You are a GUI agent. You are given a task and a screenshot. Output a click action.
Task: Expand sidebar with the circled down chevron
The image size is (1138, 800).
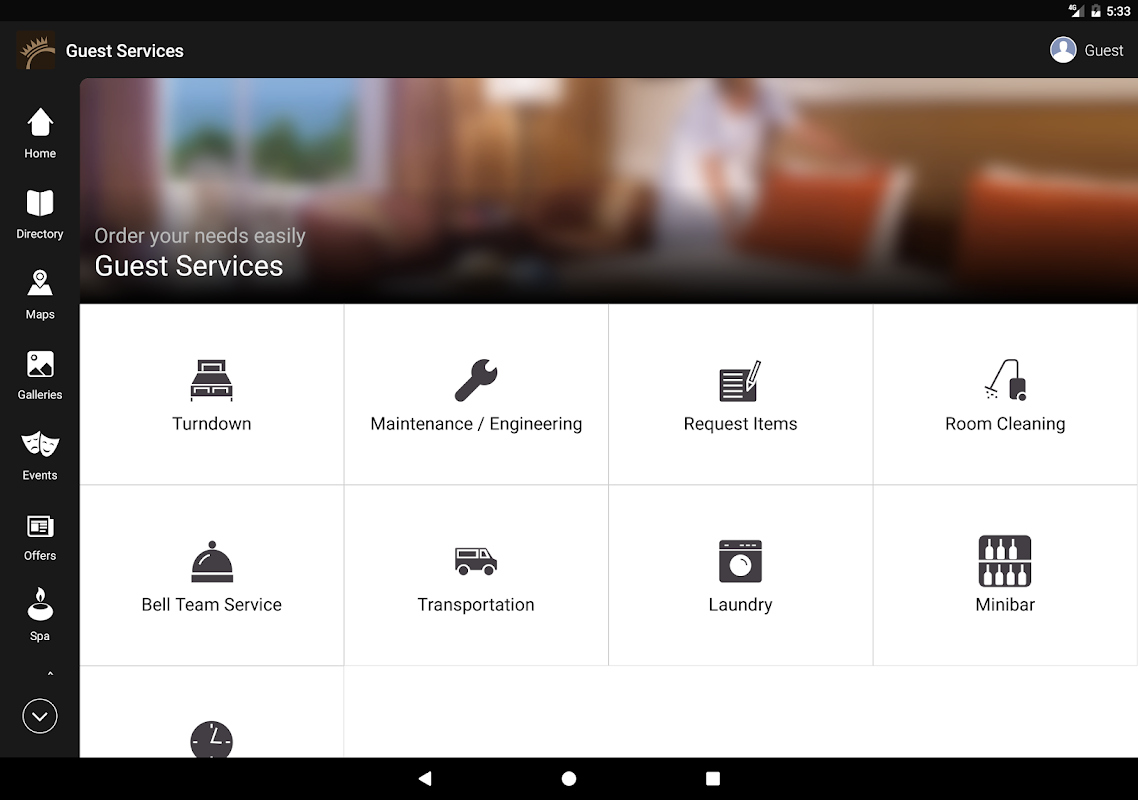[40, 717]
